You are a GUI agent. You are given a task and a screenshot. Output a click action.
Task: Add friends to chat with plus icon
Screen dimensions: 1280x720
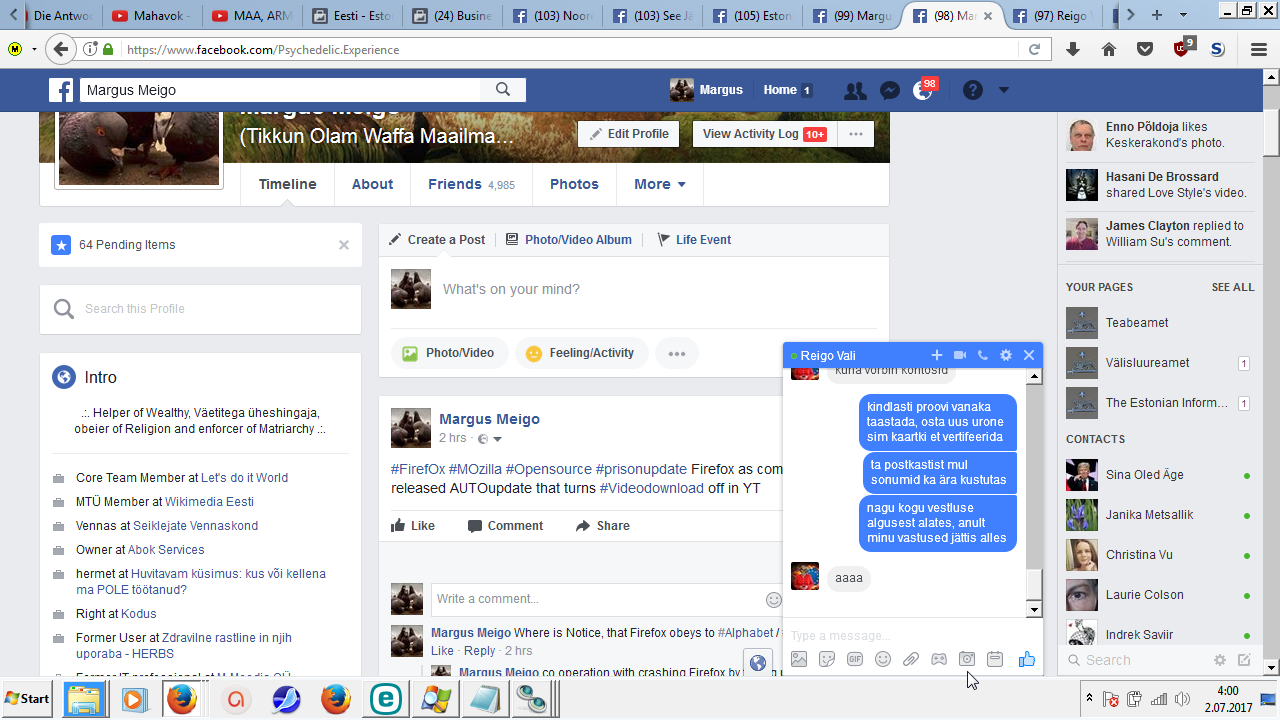tap(937, 355)
